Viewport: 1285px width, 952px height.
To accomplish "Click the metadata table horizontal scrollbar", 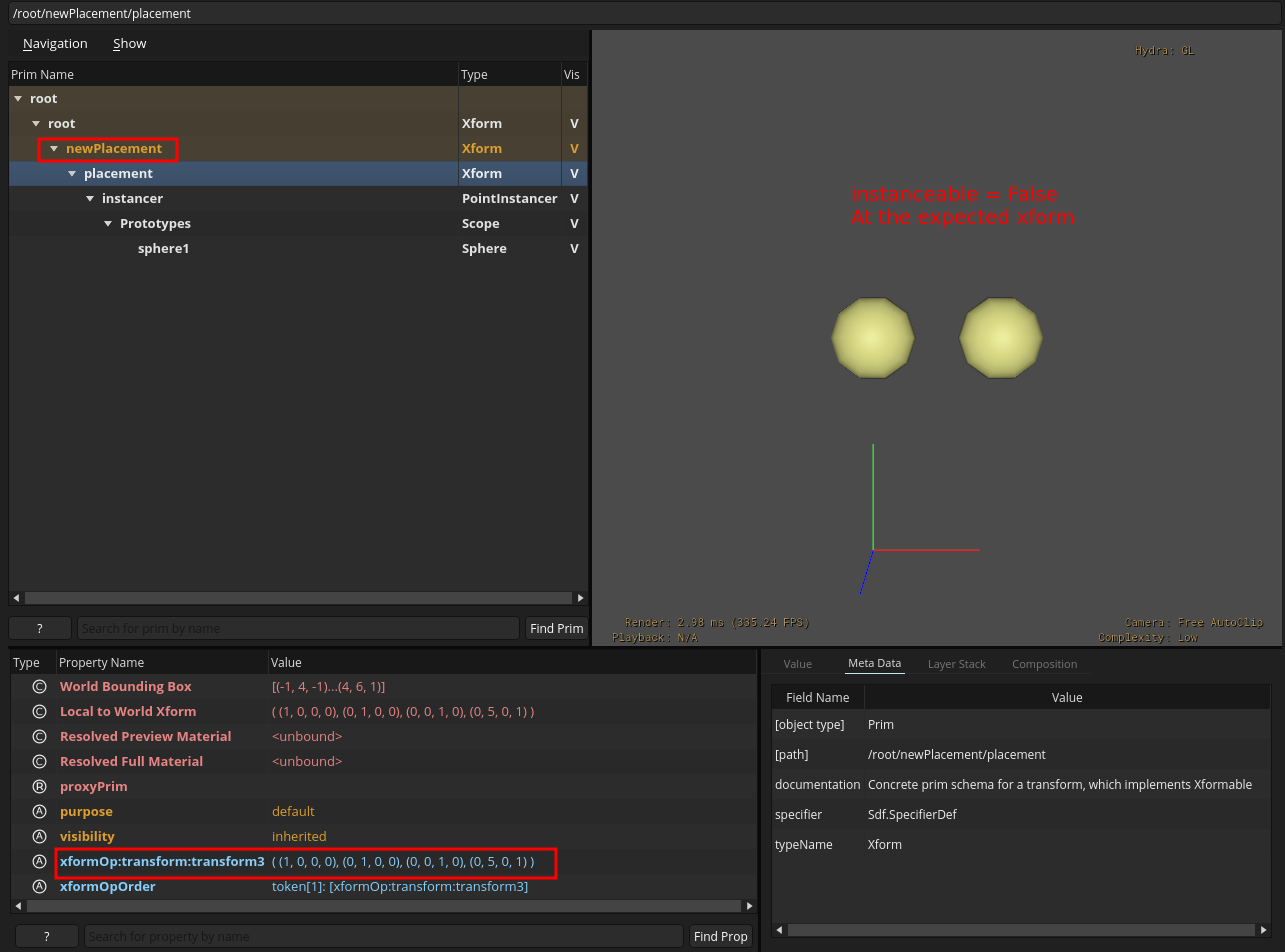I will [1021, 930].
